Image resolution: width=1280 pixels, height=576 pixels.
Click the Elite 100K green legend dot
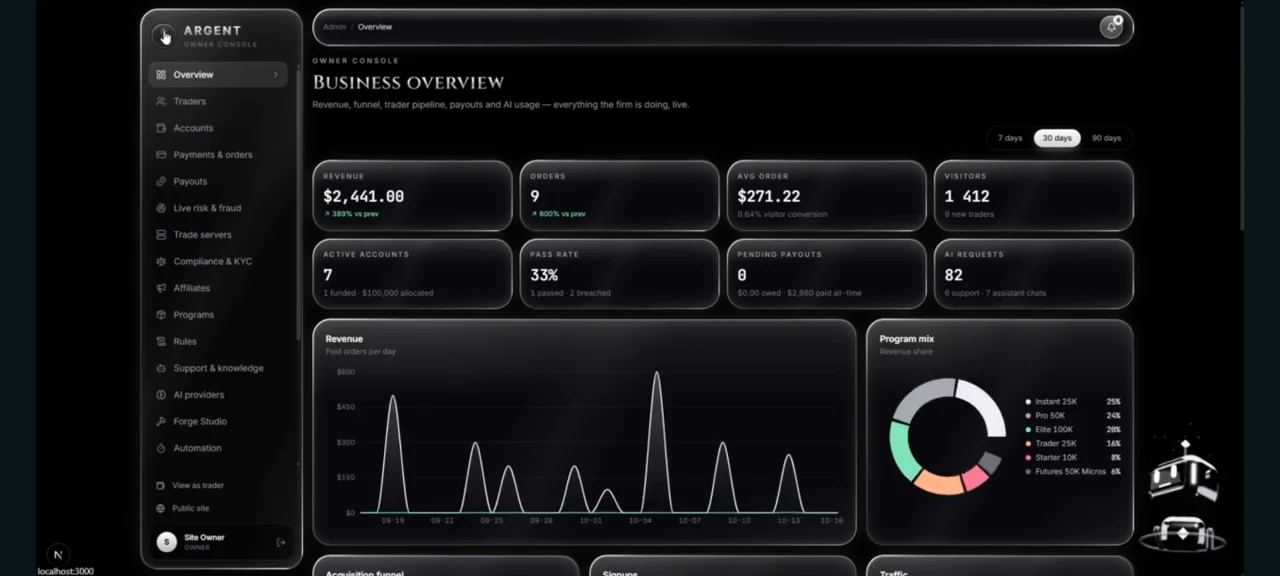click(1028, 430)
